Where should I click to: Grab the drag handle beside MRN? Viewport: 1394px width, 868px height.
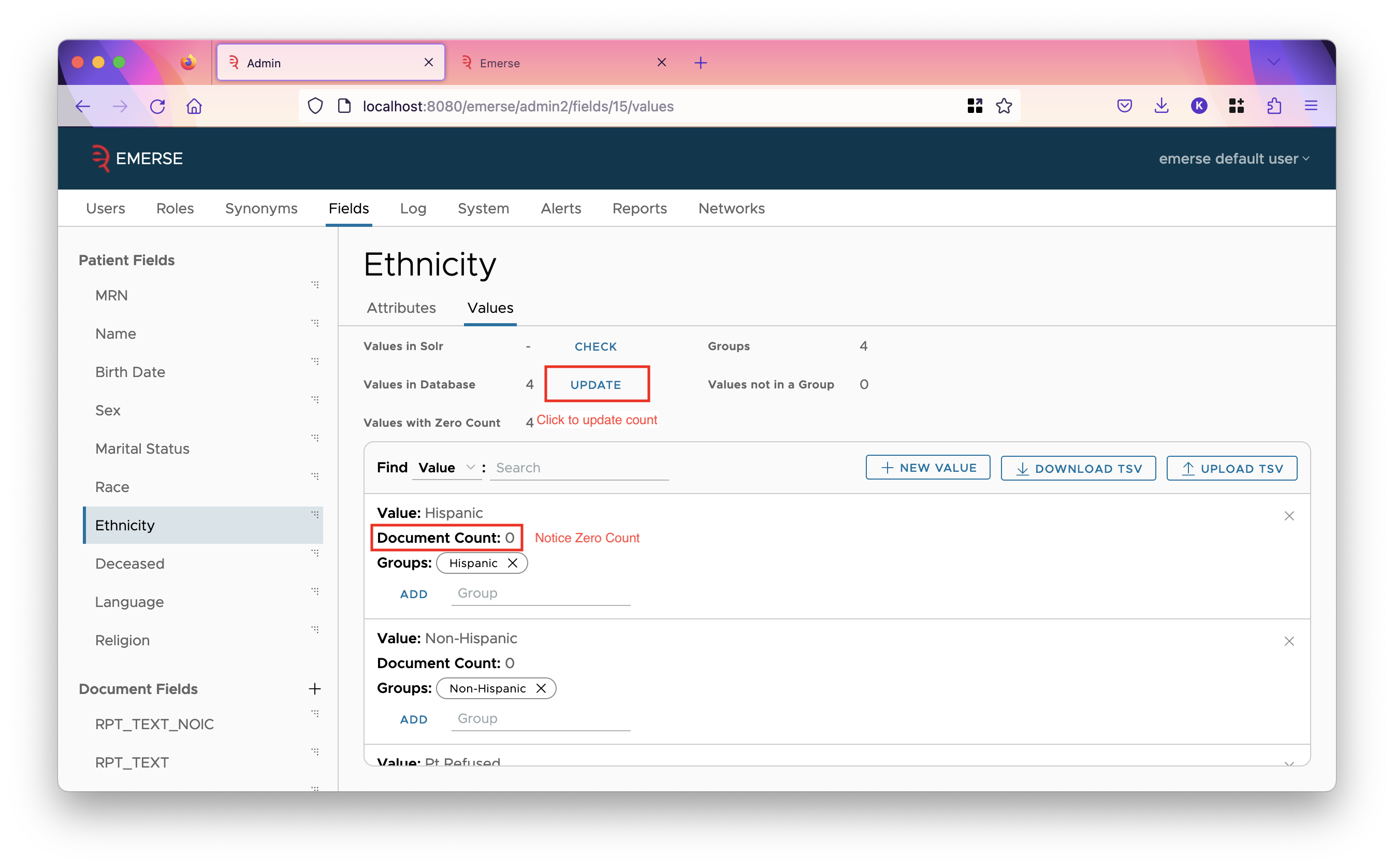point(315,285)
